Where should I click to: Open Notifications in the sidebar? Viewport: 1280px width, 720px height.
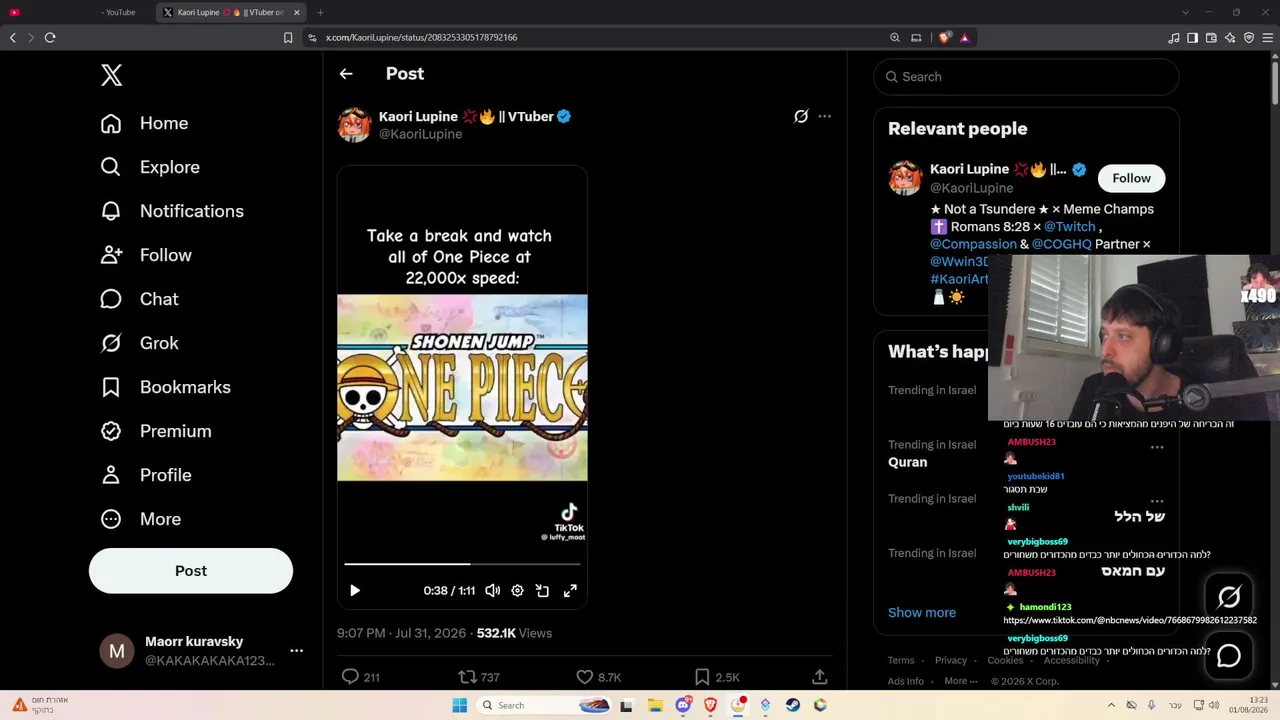[x=172, y=211]
